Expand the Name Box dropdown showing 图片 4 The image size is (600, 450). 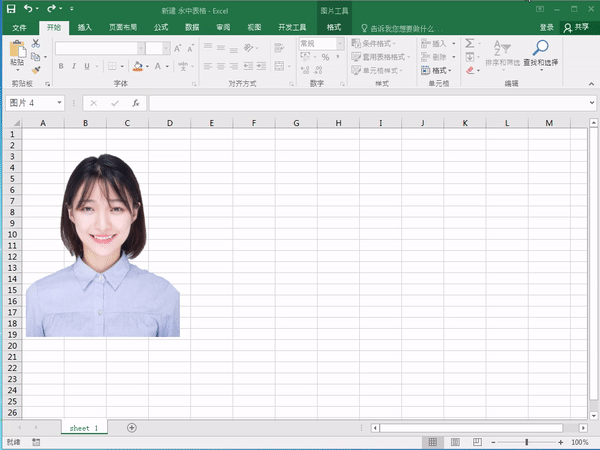[60, 103]
